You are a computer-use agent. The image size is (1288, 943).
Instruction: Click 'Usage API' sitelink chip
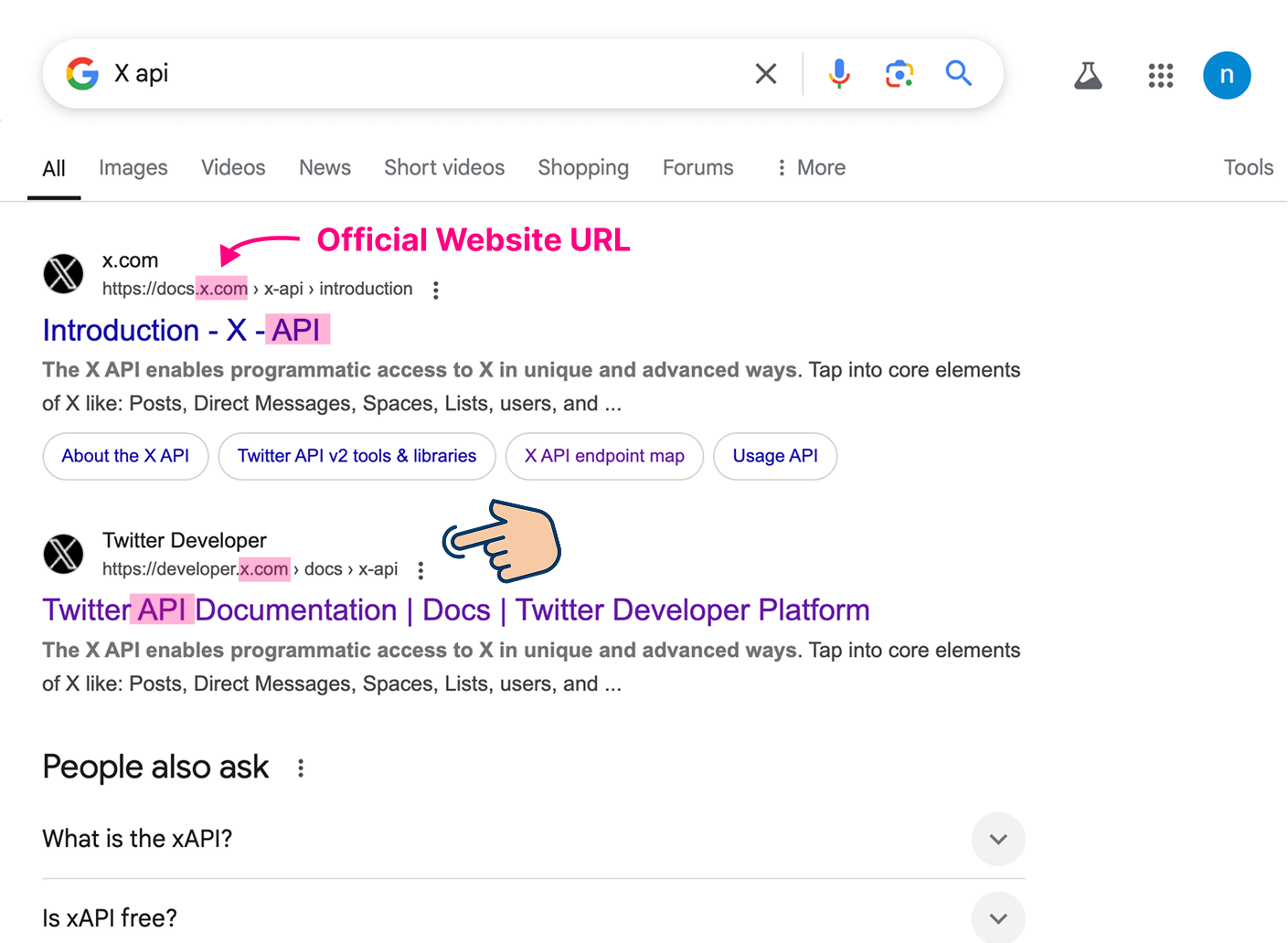775,456
